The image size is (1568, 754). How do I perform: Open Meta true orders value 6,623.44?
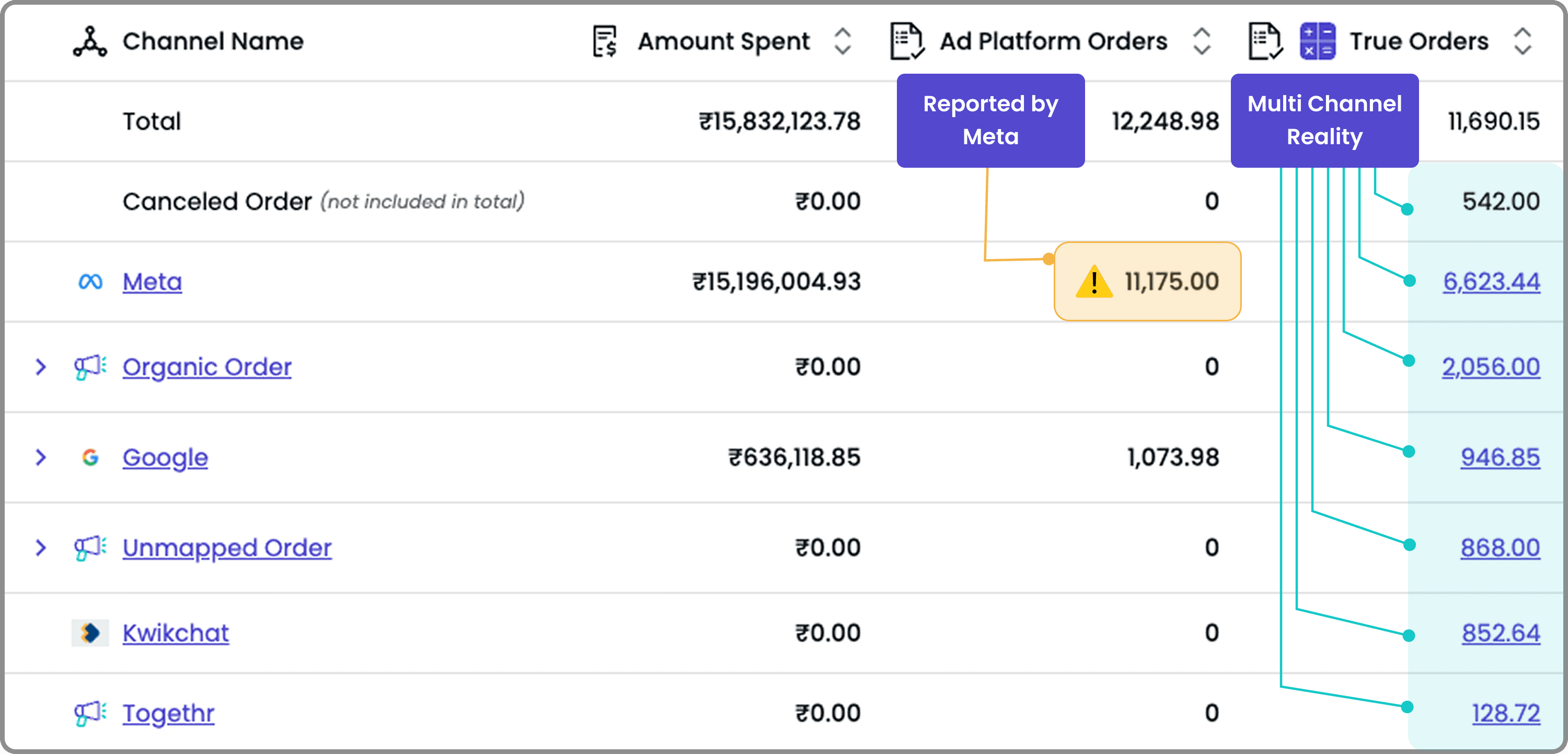point(1491,282)
